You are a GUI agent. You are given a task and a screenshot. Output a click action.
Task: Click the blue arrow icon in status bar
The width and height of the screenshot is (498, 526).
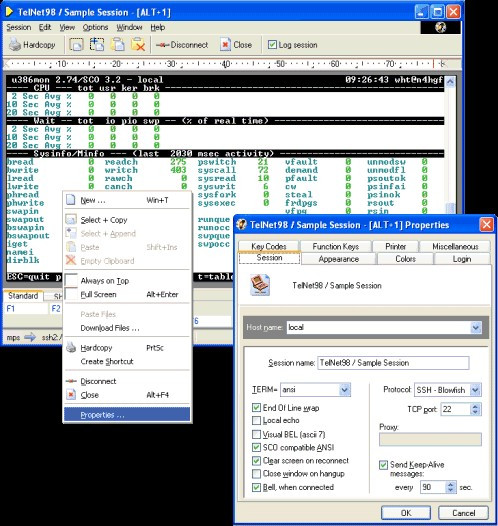pyautogui.click(x=30, y=337)
